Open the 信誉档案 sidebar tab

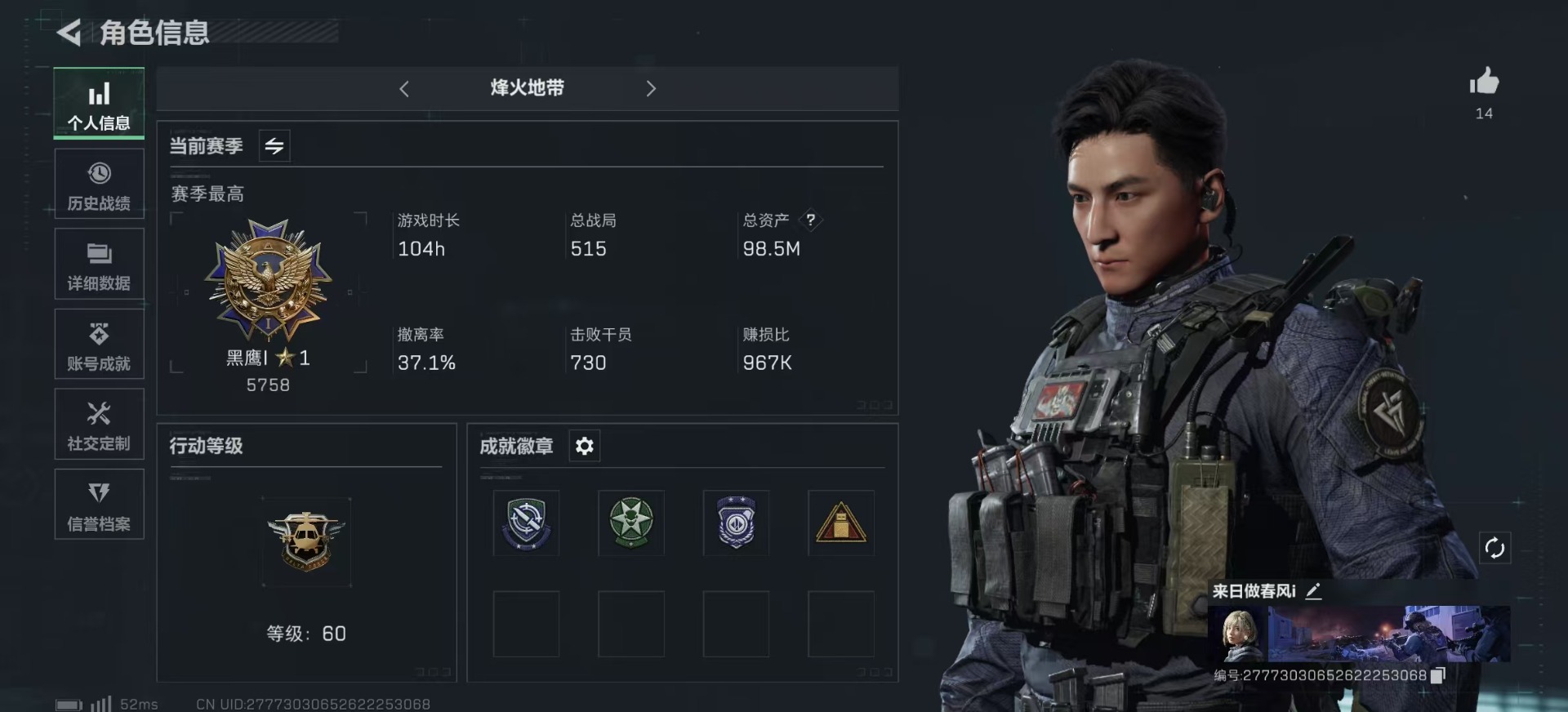pos(99,504)
